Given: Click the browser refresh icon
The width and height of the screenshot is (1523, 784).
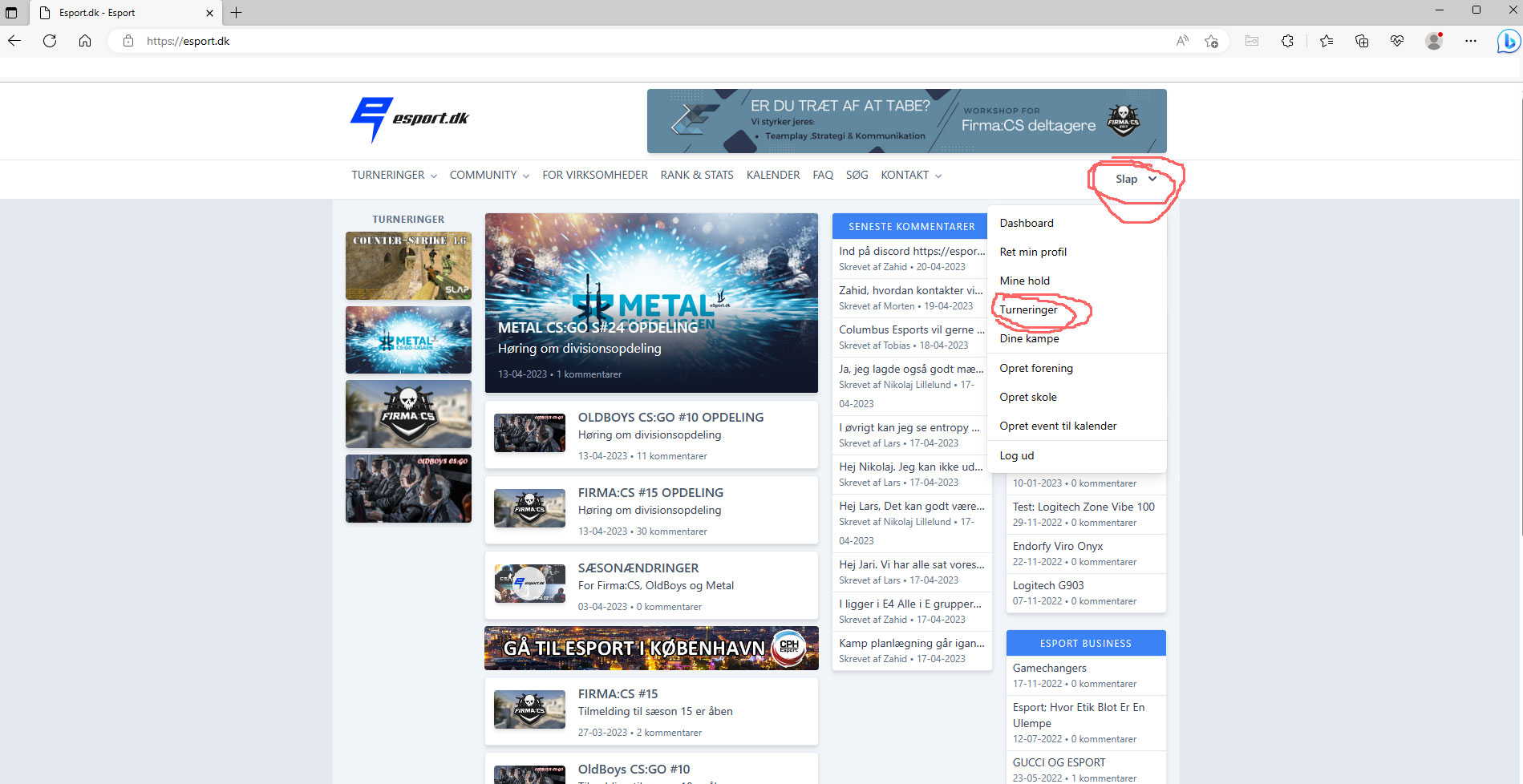Looking at the screenshot, I should coord(50,41).
